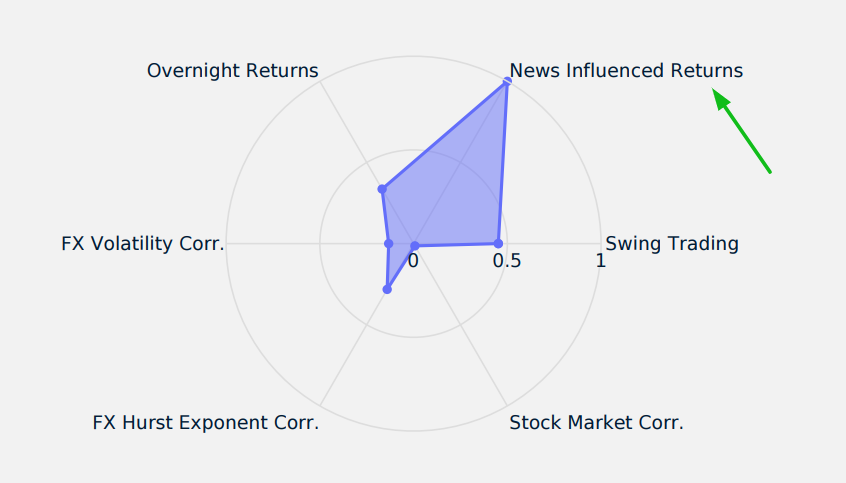
Task: Click the radial tick label "0"
Action: tap(413, 261)
